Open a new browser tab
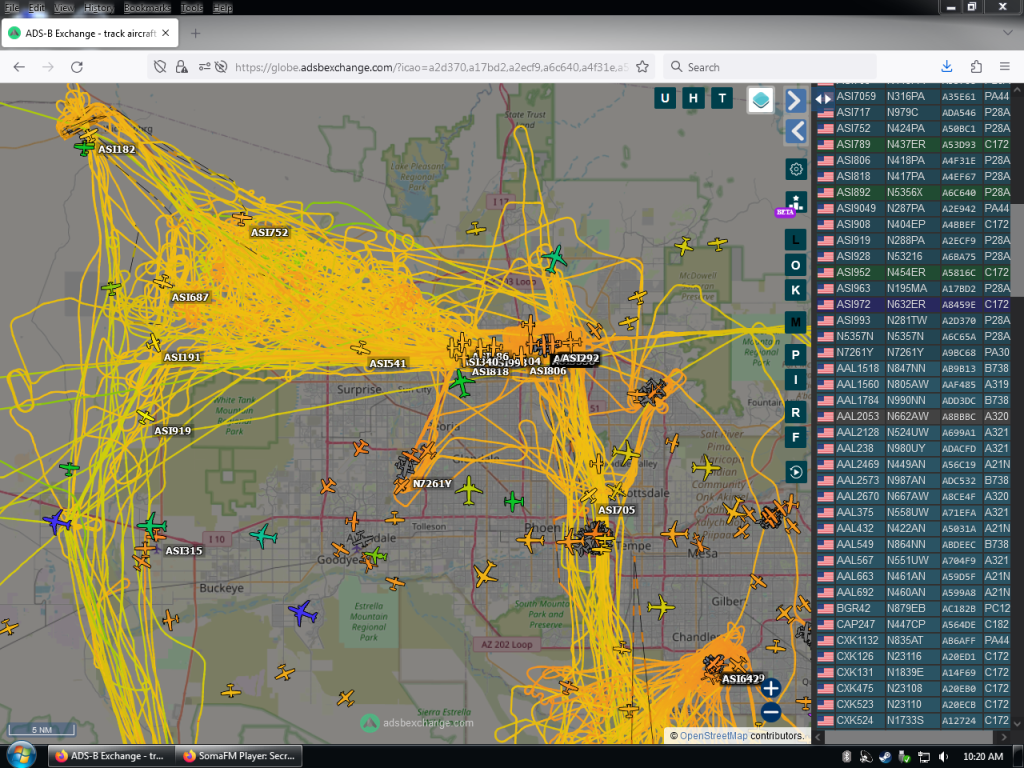 pyautogui.click(x=195, y=33)
